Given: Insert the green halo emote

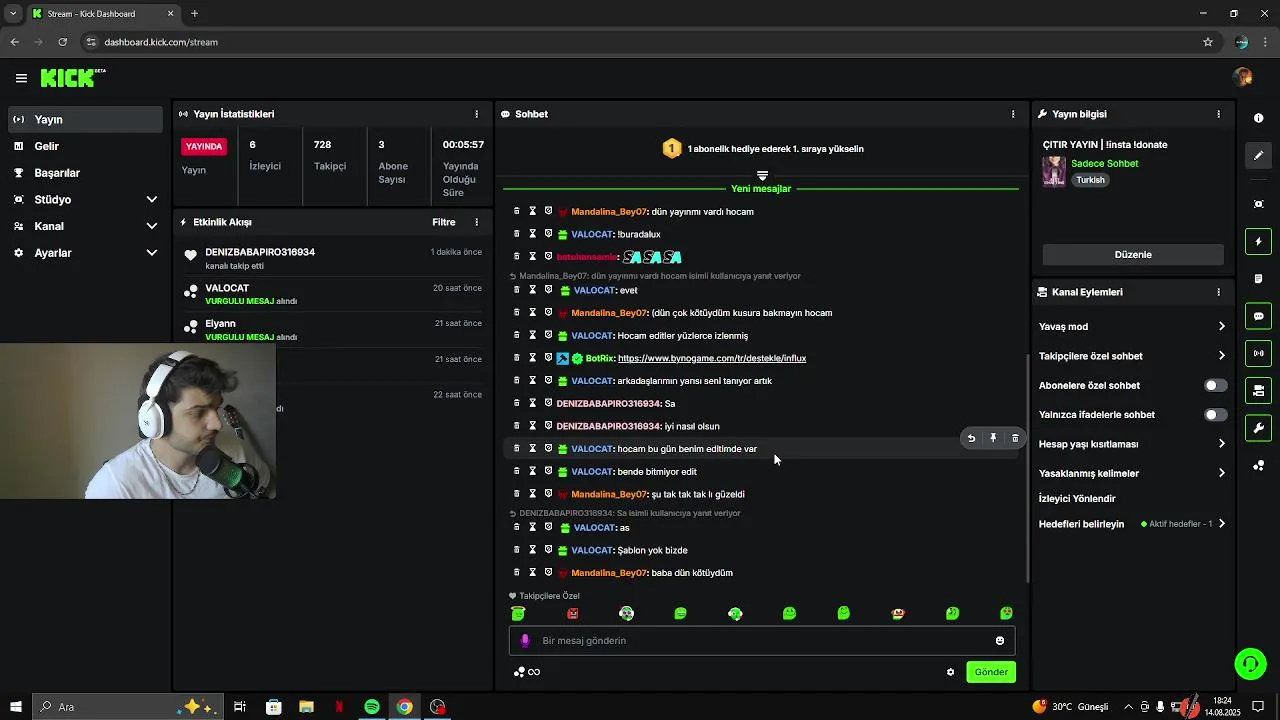Looking at the screenshot, I should (518, 613).
